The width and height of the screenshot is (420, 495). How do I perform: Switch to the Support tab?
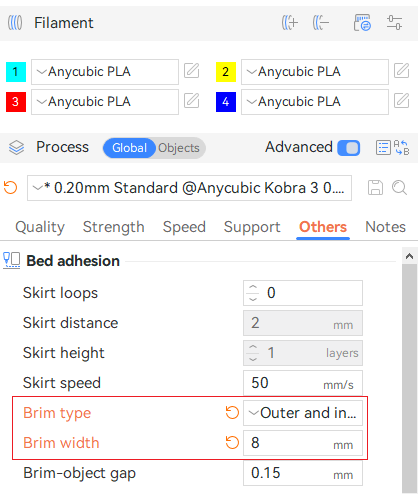coord(252,227)
